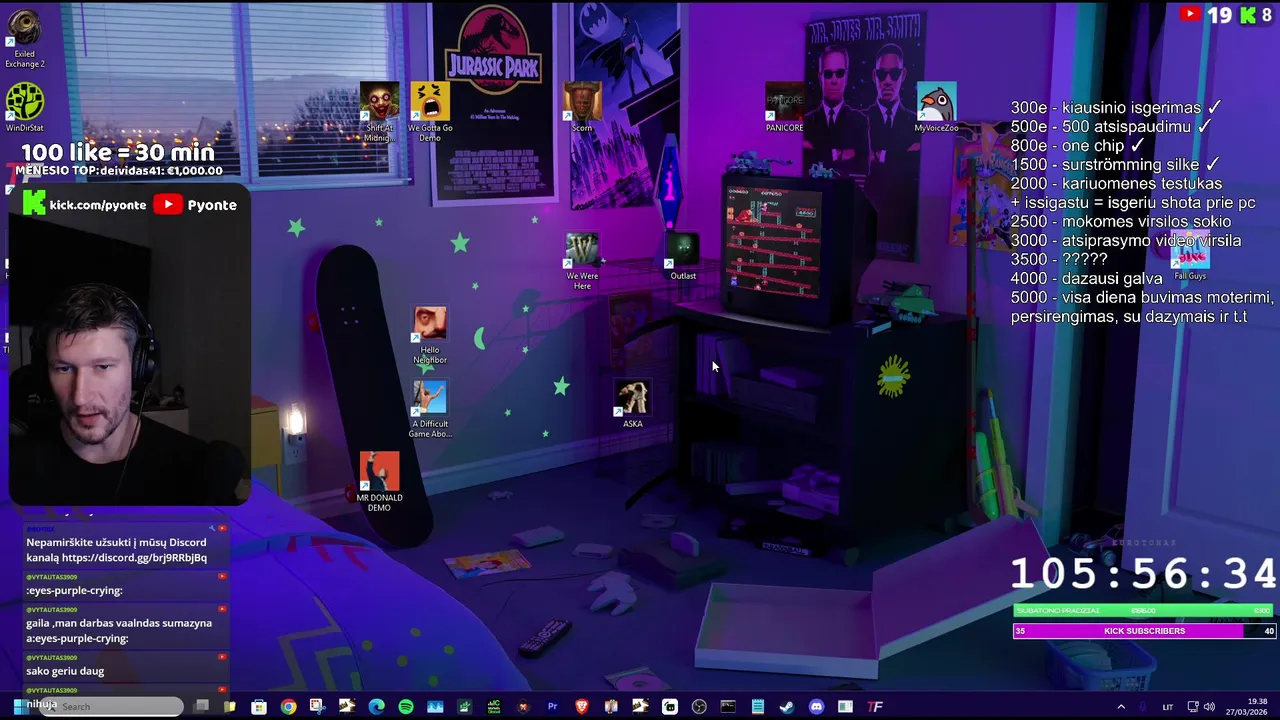Select the Outlast desktop icon
The image size is (1280, 720).
click(x=683, y=256)
